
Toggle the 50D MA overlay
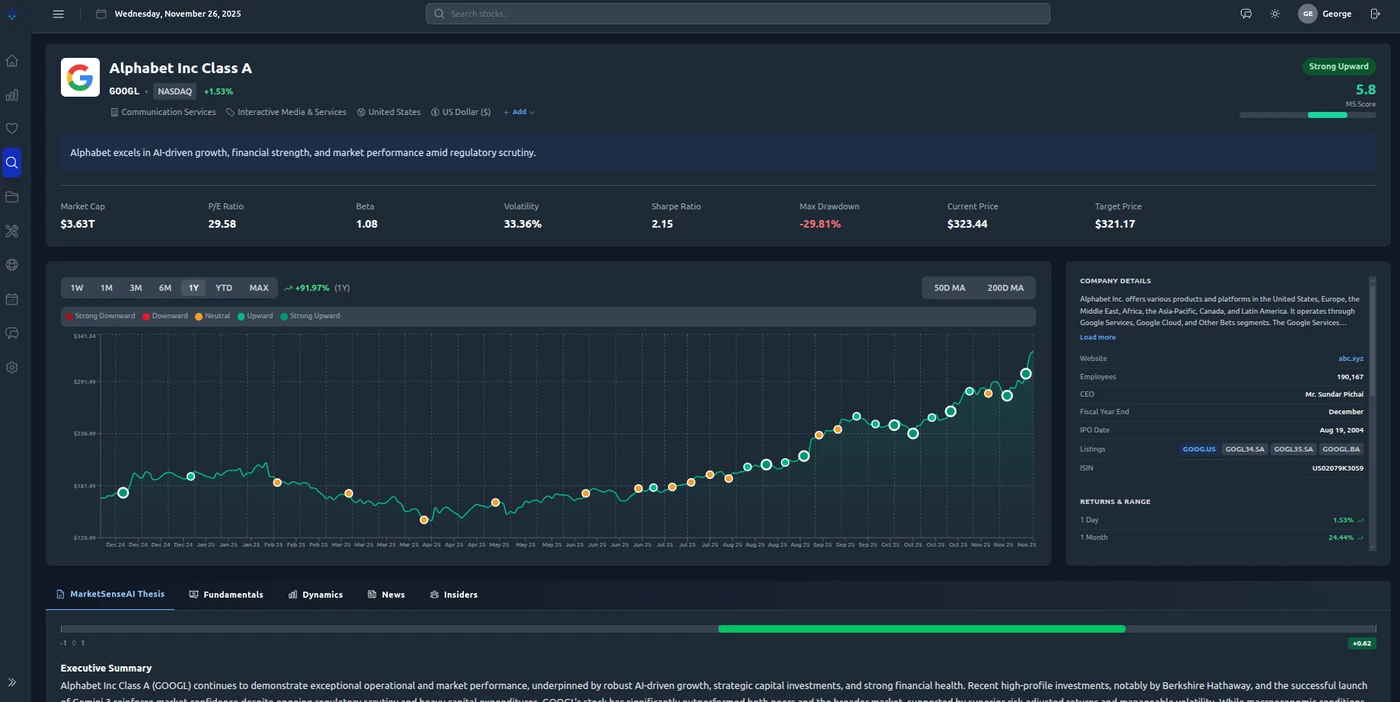coord(950,288)
